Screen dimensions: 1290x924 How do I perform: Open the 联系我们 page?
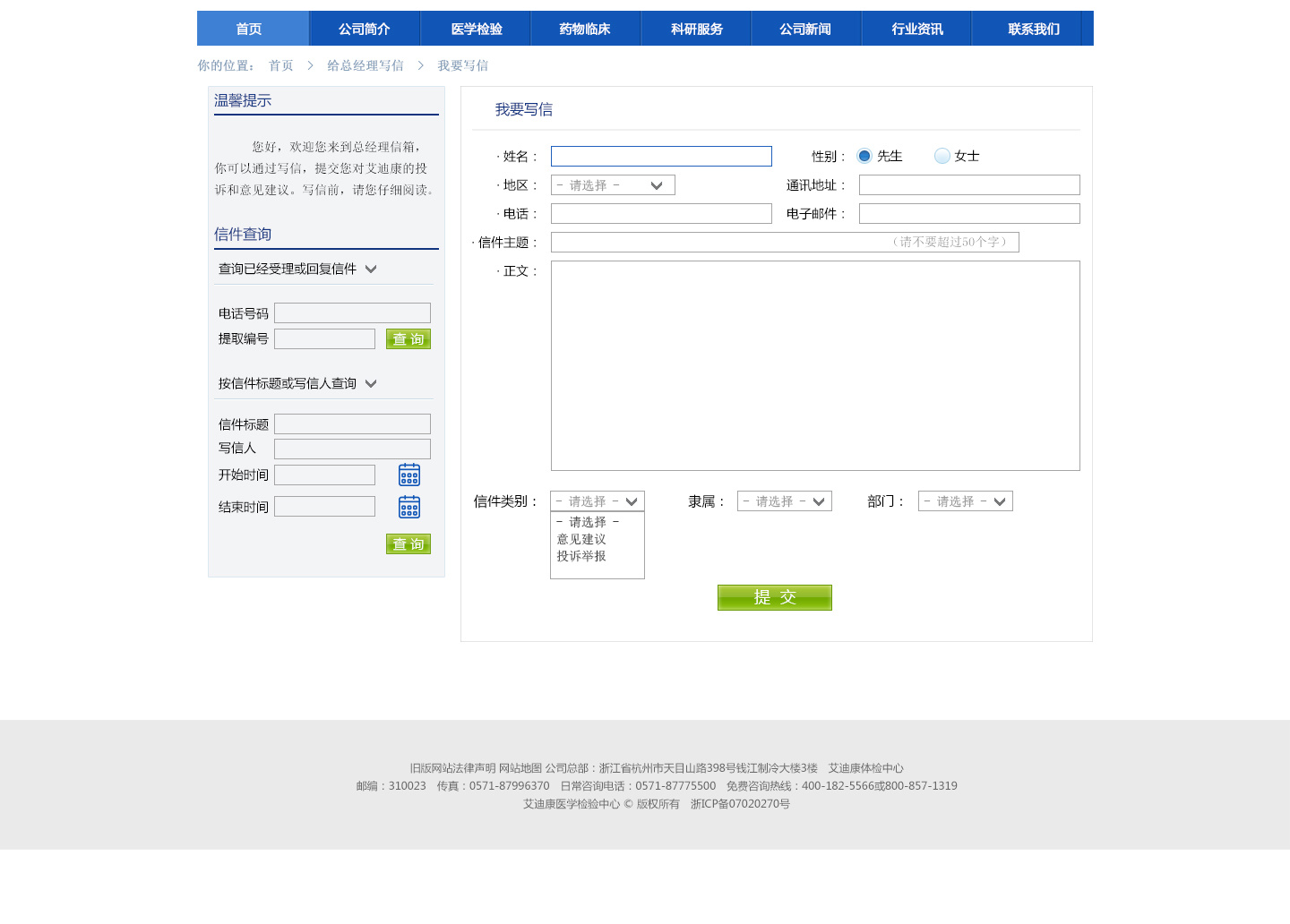tap(1032, 28)
